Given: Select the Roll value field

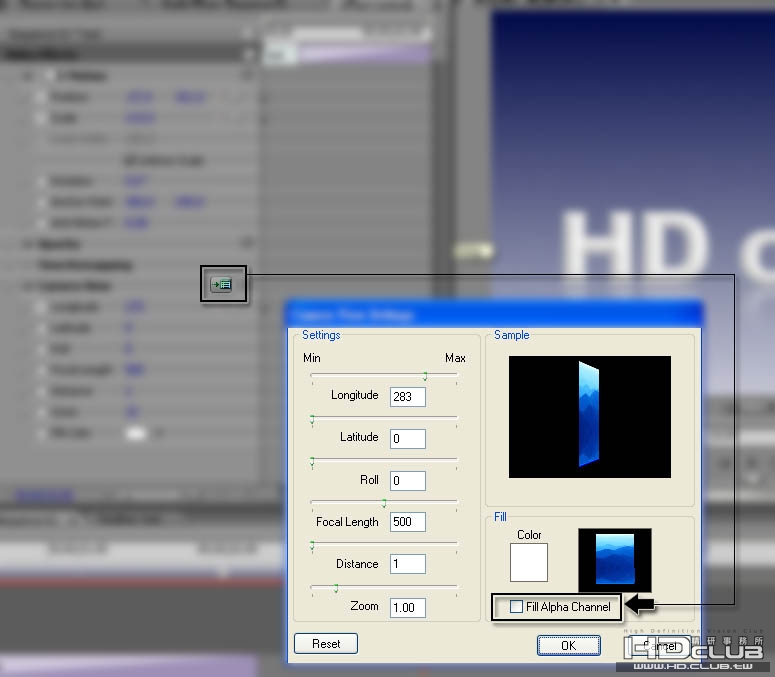Looking at the screenshot, I should (x=407, y=480).
